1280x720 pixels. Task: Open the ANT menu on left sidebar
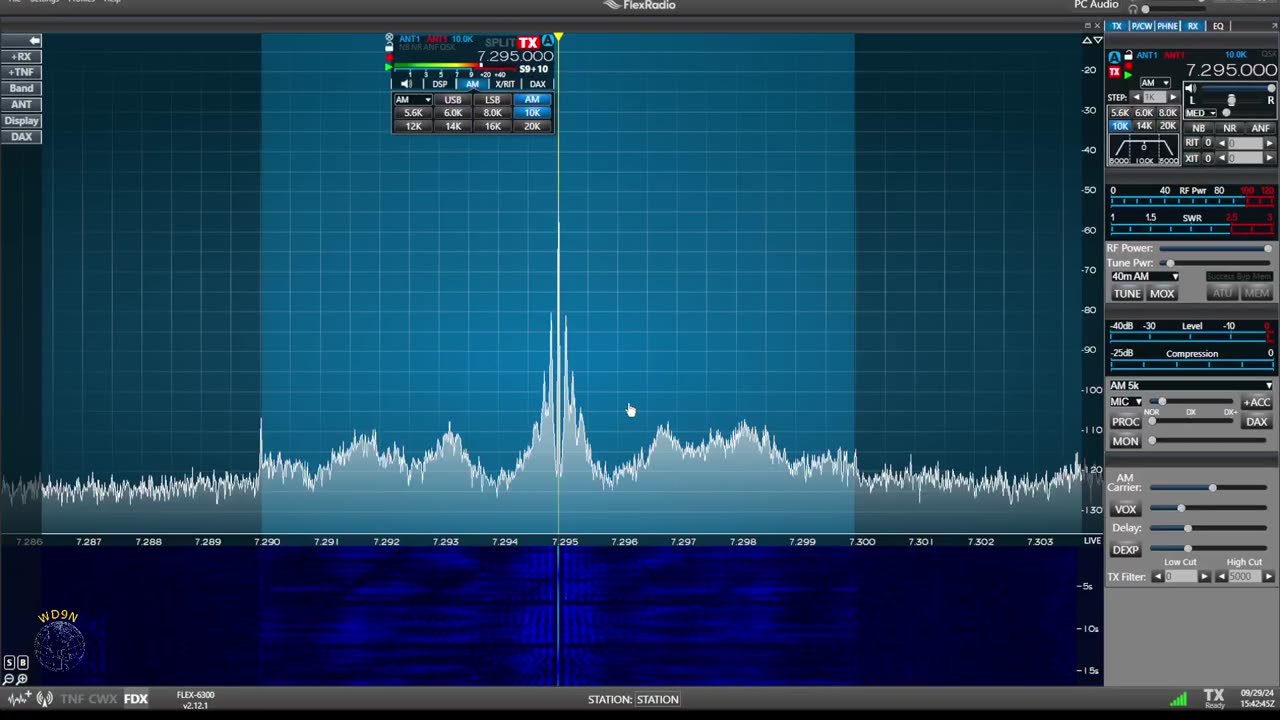coord(21,104)
